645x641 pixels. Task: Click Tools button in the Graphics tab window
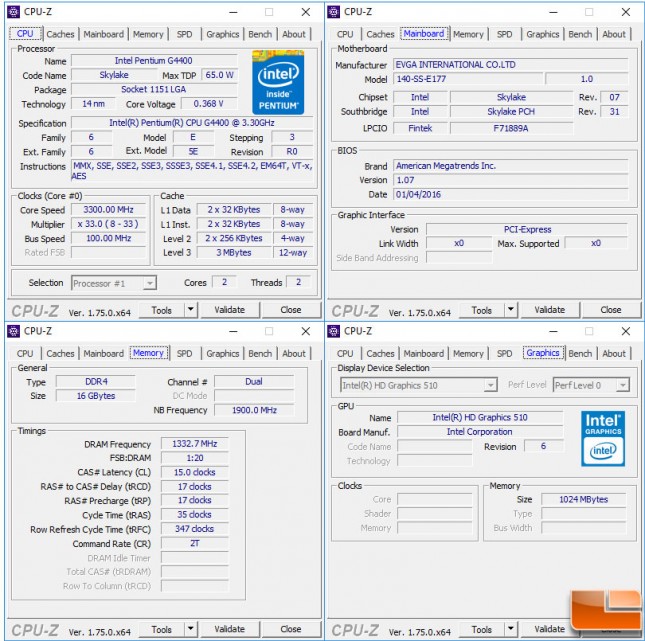click(482, 629)
